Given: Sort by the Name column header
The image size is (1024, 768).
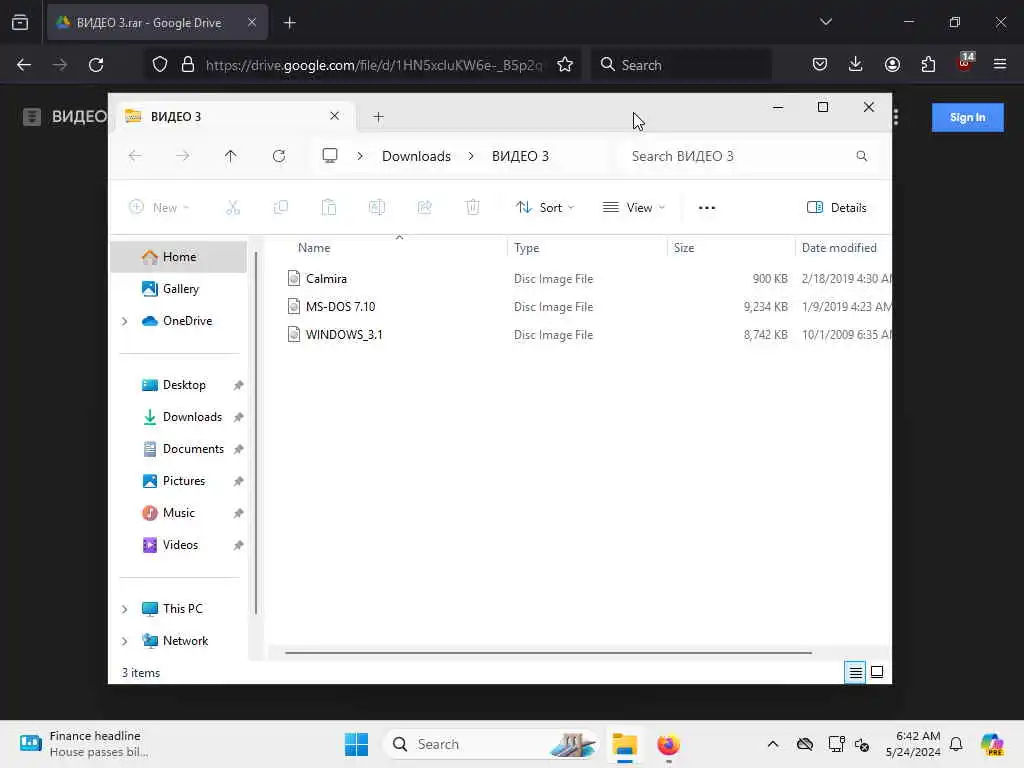Looking at the screenshot, I should (314, 248).
